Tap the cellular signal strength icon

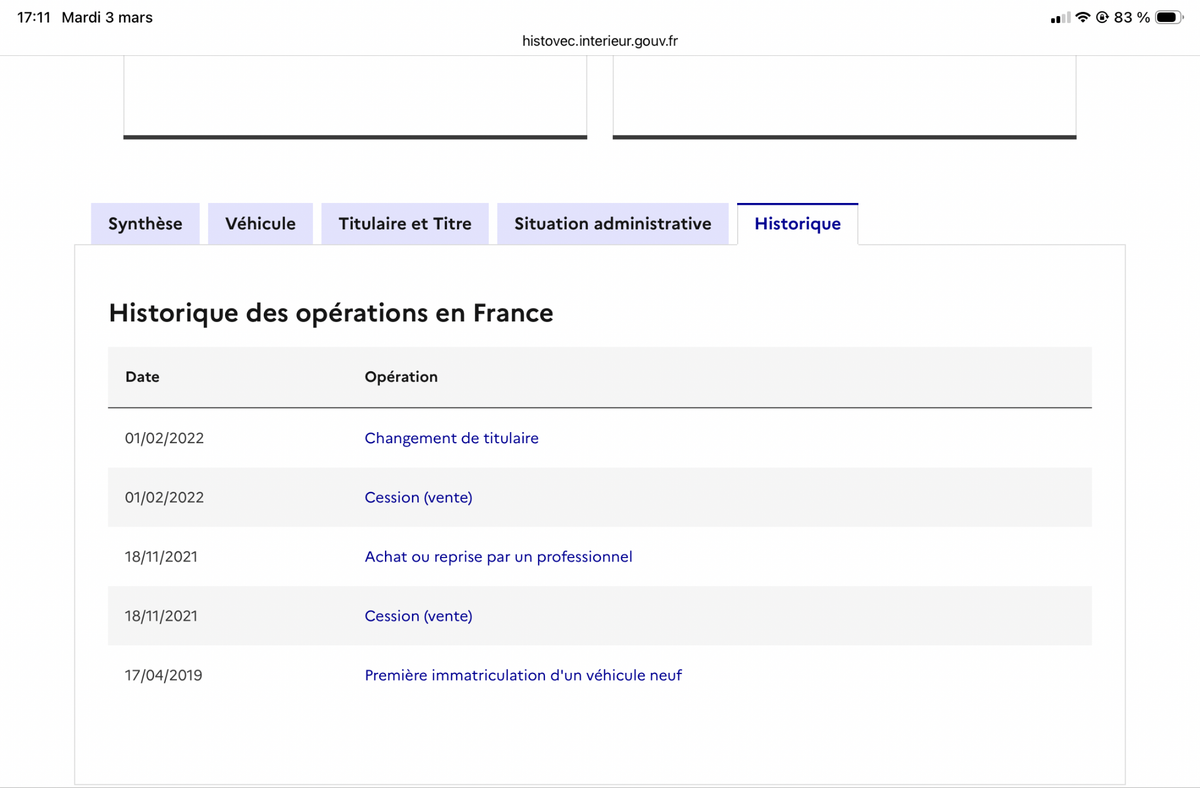(1060, 18)
